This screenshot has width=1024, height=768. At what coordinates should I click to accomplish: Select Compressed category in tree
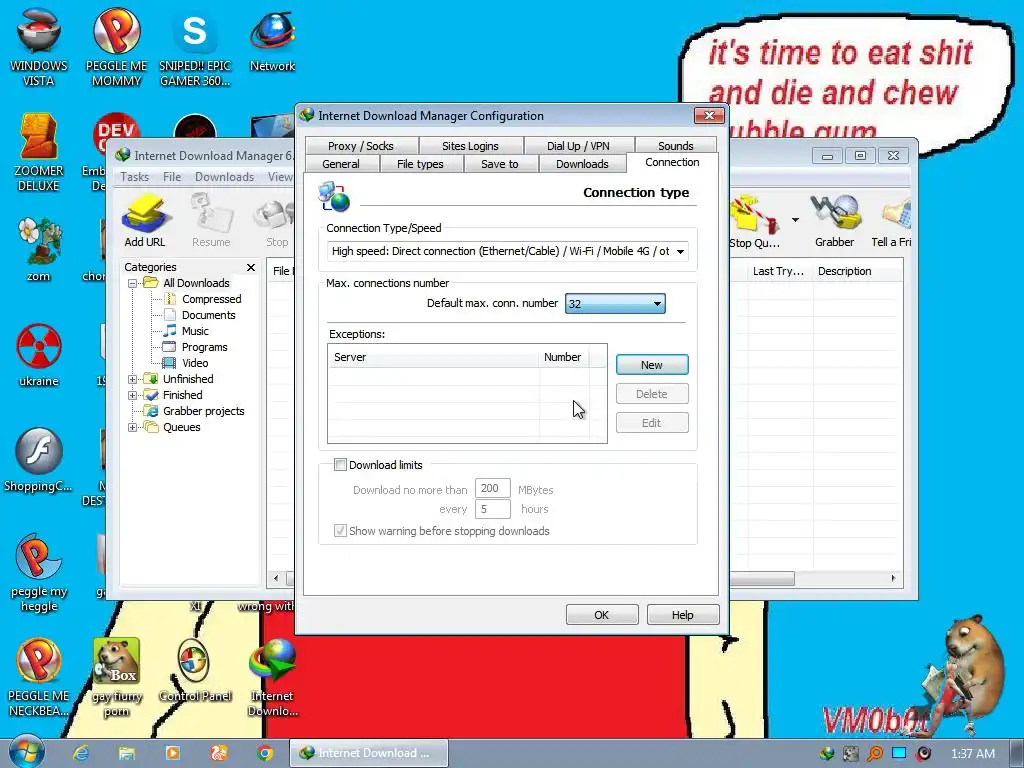(x=212, y=299)
